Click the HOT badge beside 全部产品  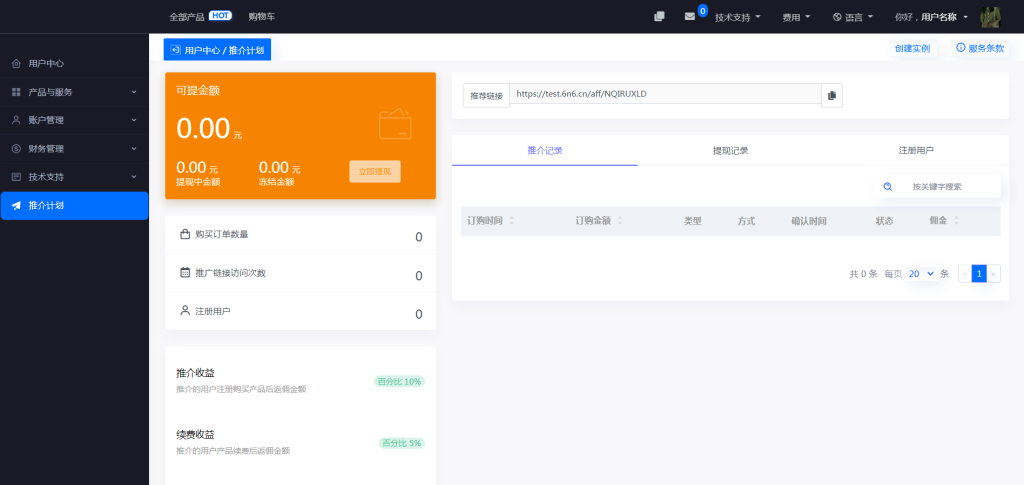pos(220,16)
